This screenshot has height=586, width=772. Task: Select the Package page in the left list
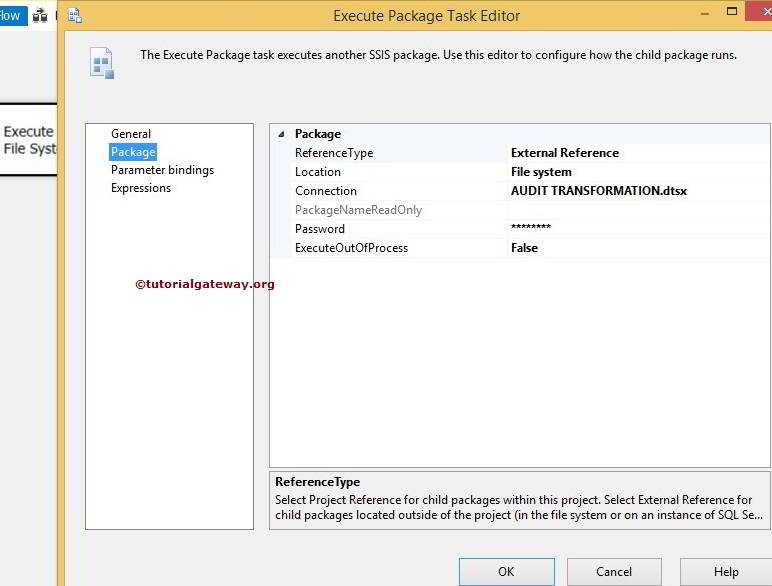coord(133,152)
